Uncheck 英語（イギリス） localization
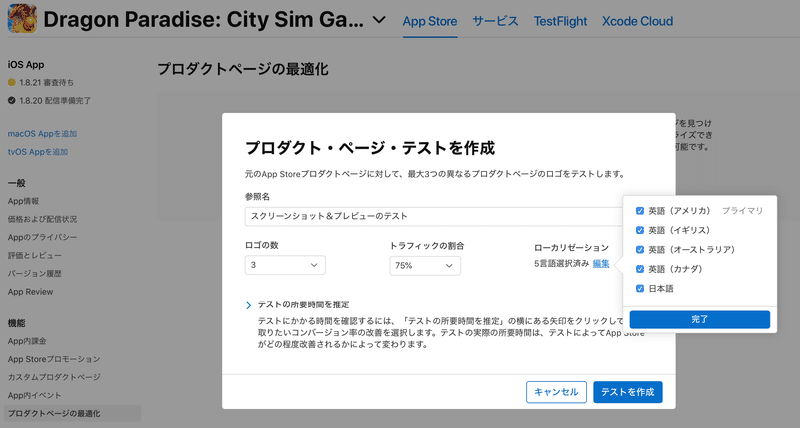 640,230
